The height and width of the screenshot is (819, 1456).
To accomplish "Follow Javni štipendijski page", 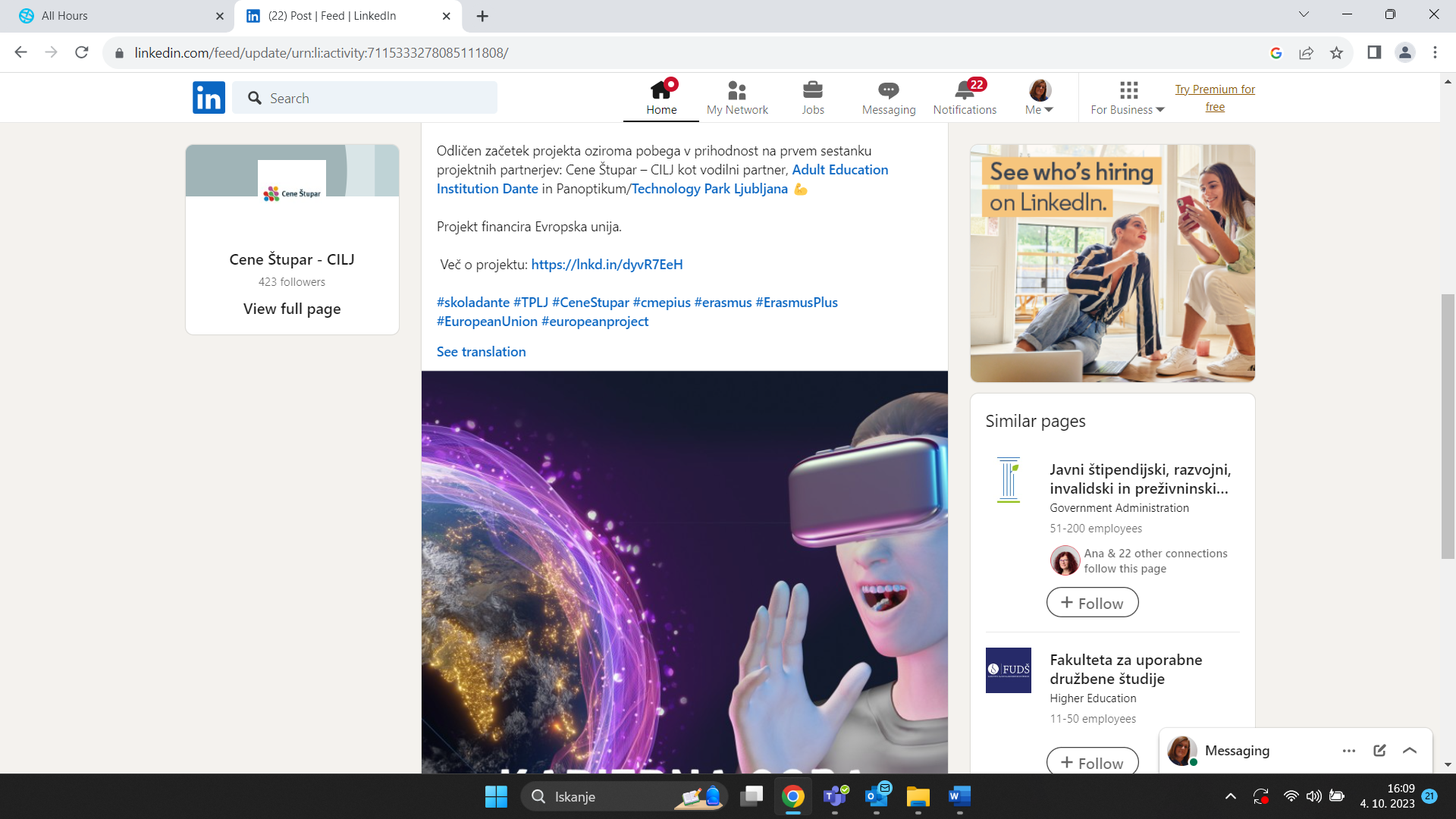I will (x=1092, y=603).
